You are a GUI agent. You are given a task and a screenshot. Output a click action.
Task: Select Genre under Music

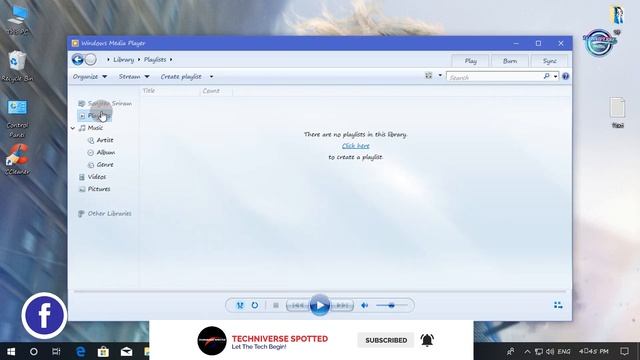pyautogui.click(x=100, y=164)
